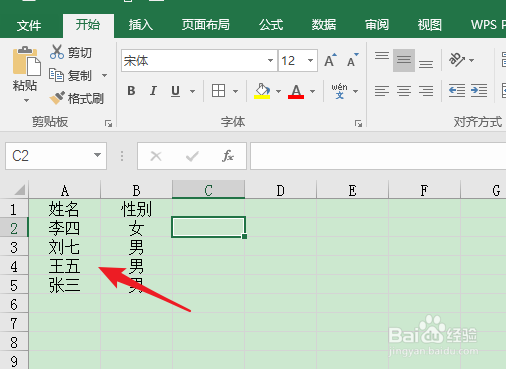Click the text orientation icon
Image resolution: width=506 pixels, height=369 pixels.
[457, 60]
